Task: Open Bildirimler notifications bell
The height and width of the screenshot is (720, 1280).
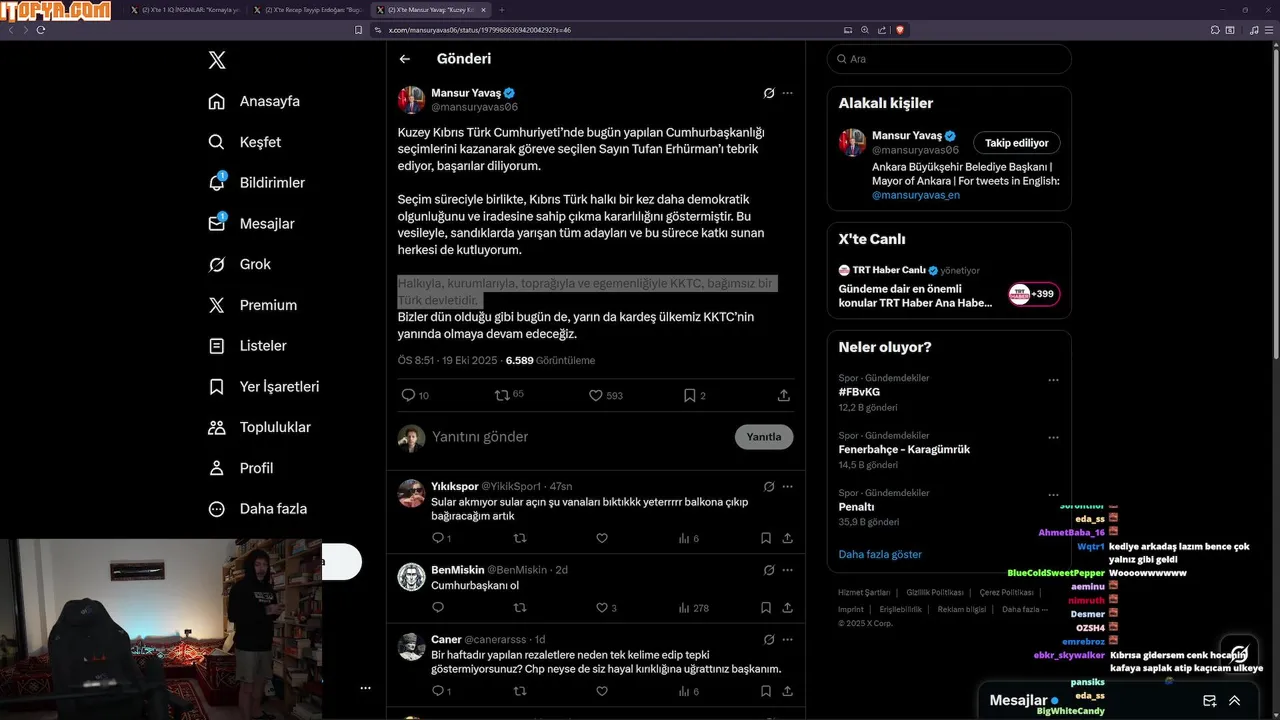Action: point(217,182)
